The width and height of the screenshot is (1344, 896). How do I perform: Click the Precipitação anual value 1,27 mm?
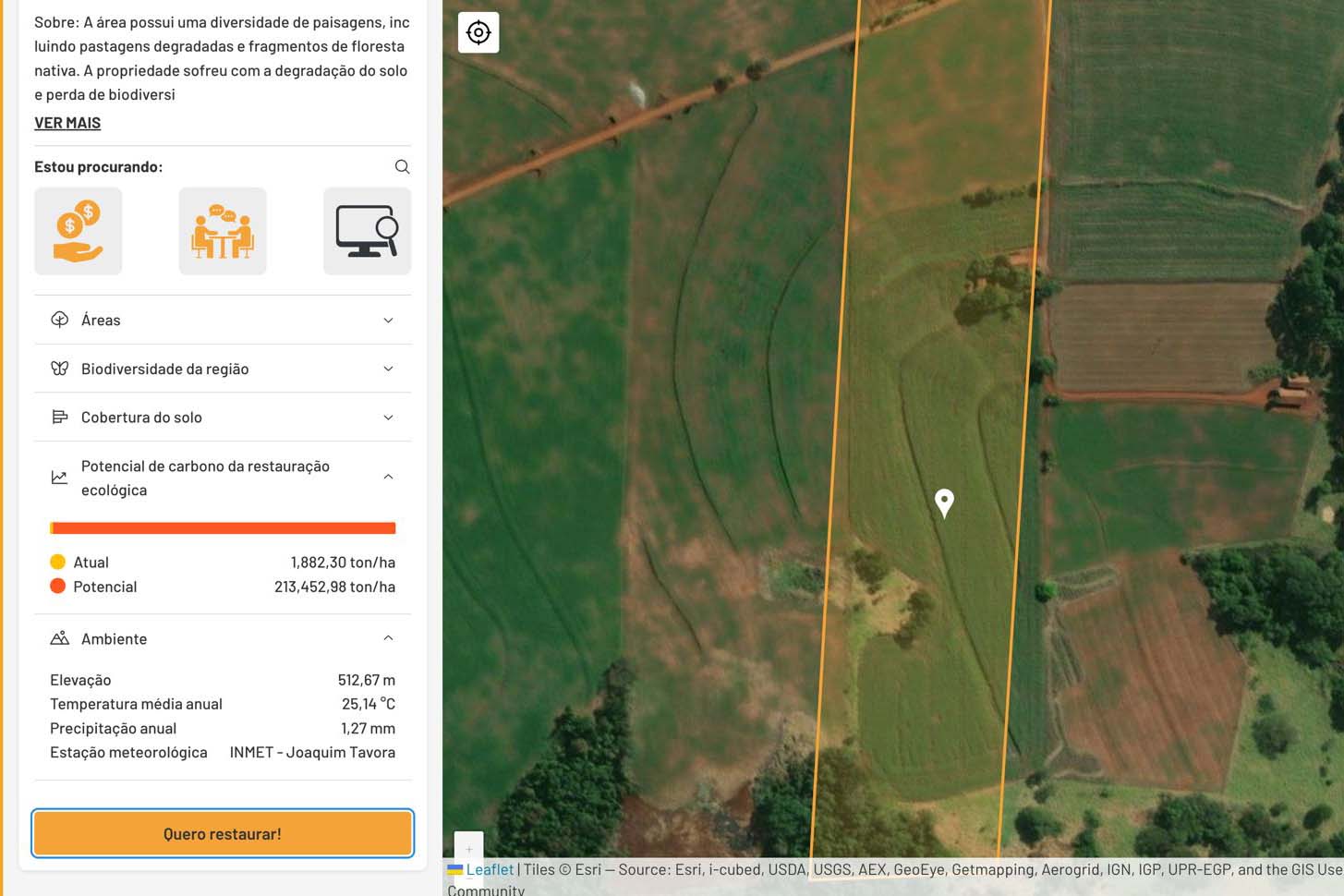pos(368,728)
